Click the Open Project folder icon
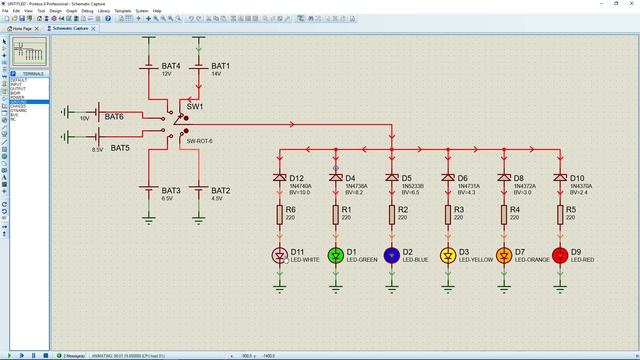Viewport: 640px width, 360px height. click(14, 19)
